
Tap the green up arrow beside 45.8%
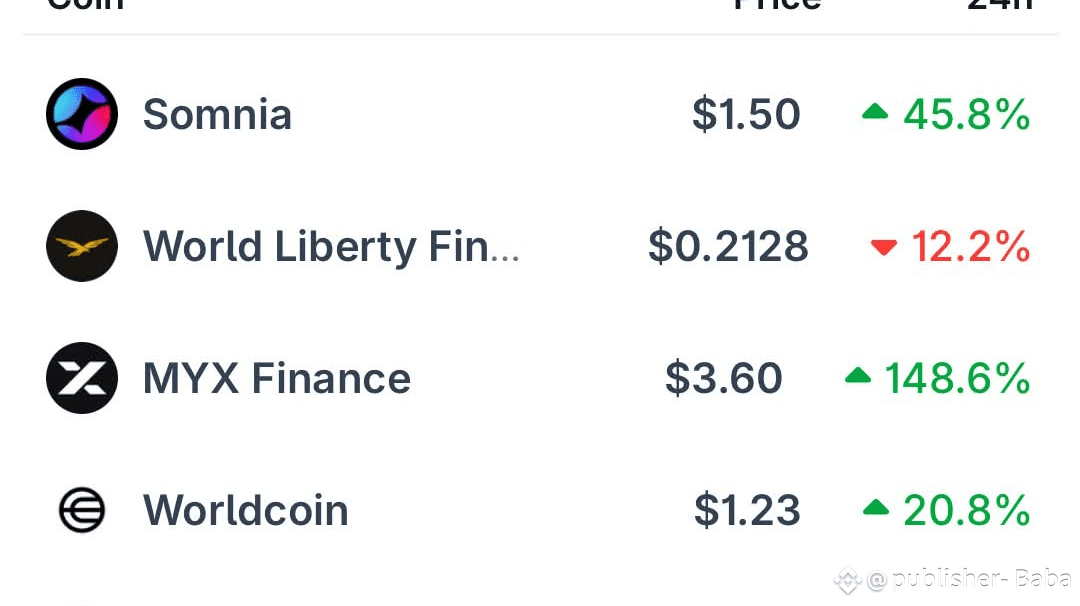[x=875, y=111]
